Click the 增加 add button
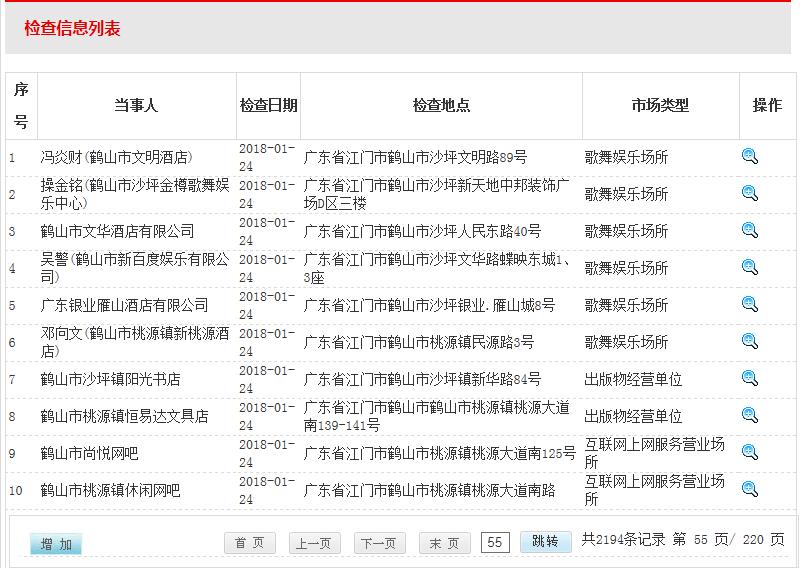The image size is (800, 568). (56, 544)
